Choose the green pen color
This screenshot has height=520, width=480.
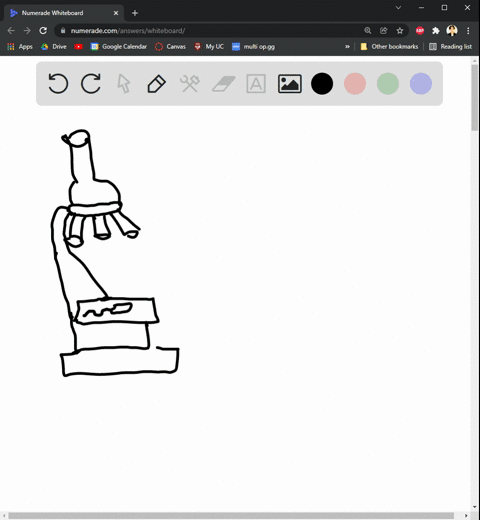388,84
